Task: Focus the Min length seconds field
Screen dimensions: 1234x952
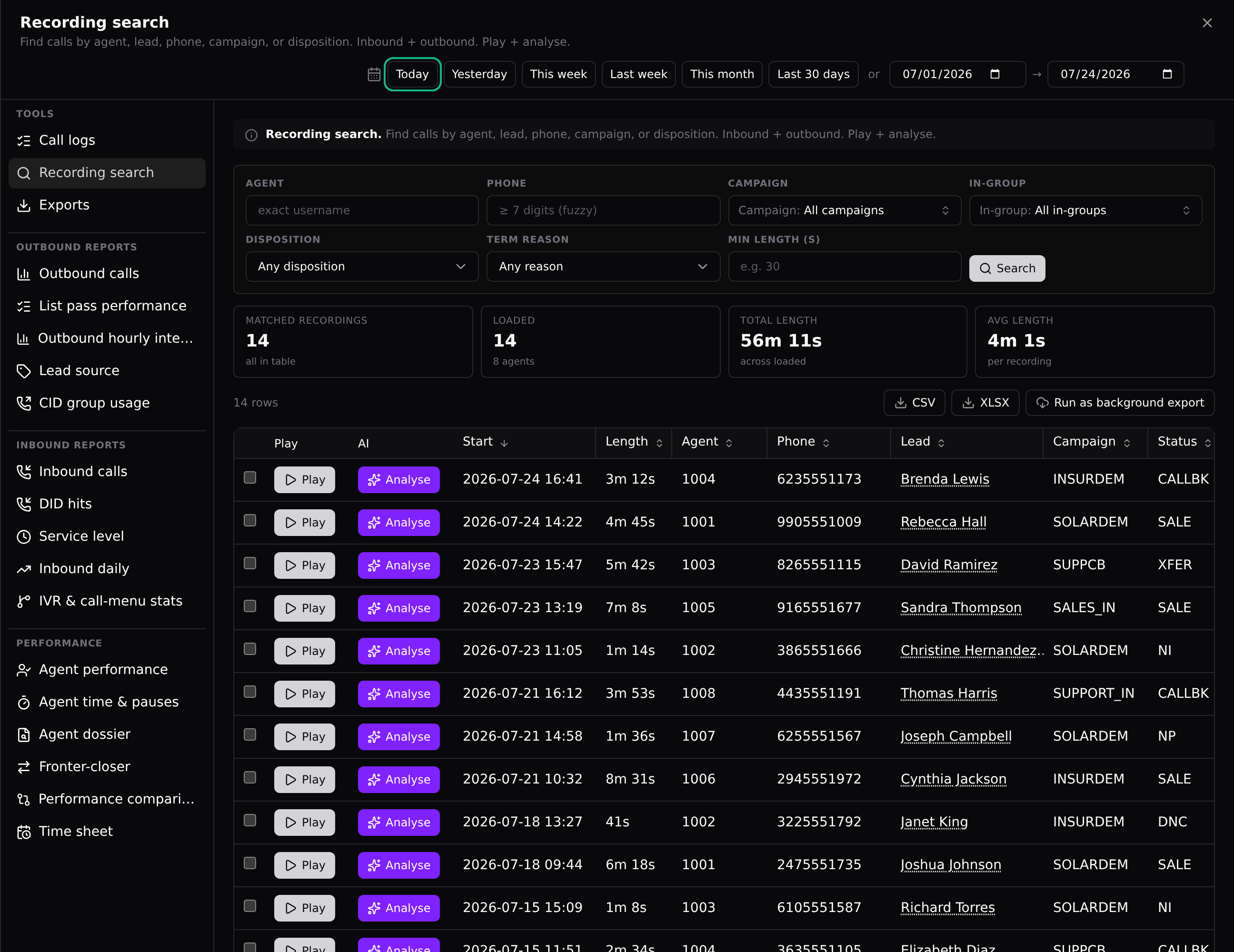Action: point(844,267)
